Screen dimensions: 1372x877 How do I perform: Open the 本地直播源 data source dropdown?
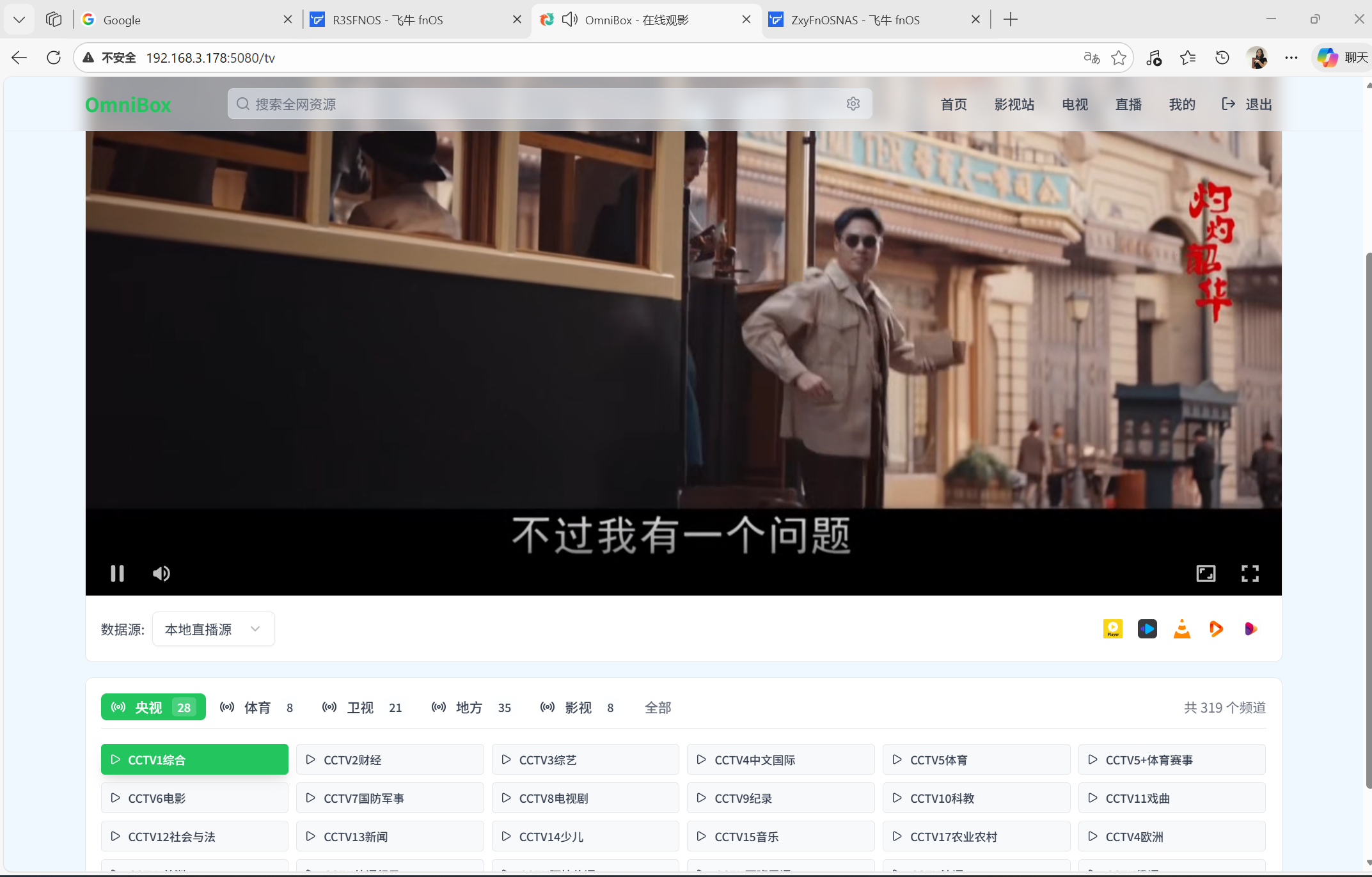(x=213, y=629)
